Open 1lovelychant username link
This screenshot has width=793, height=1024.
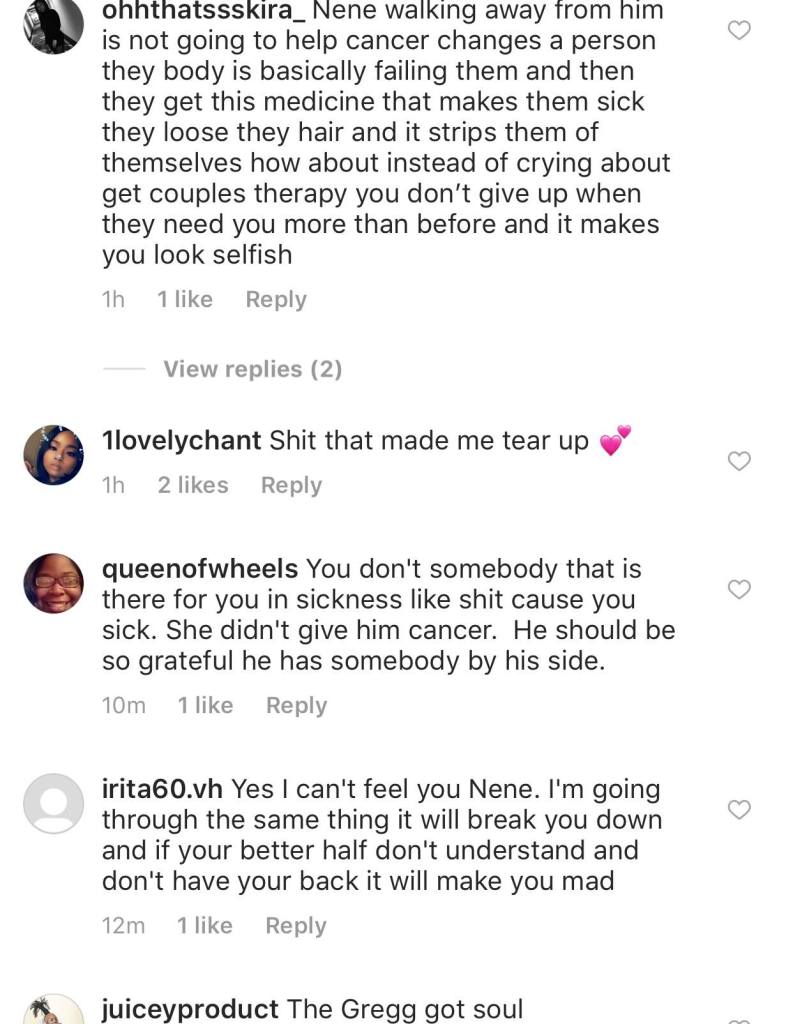point(182,441)
